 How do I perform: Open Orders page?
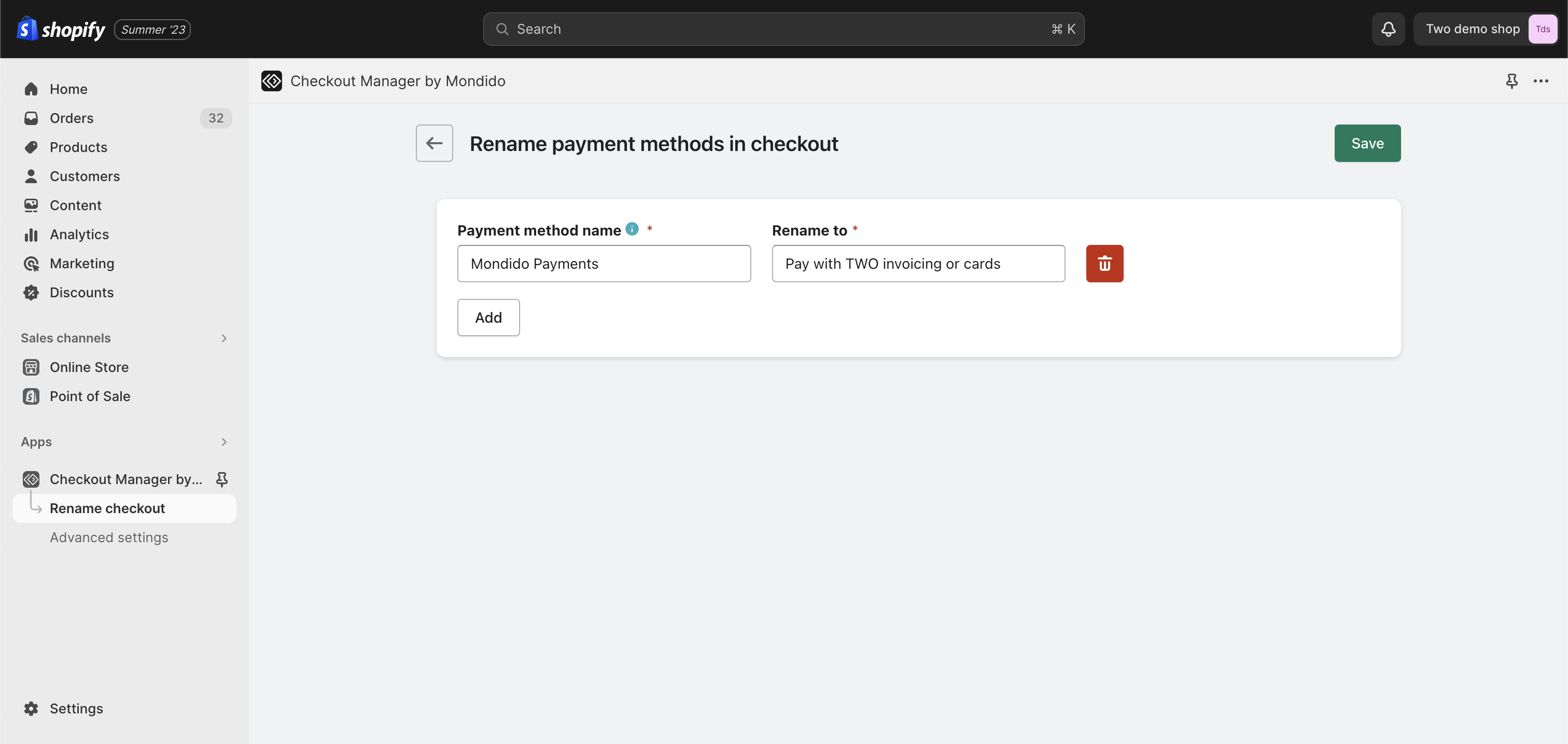[x=124, y=118]
